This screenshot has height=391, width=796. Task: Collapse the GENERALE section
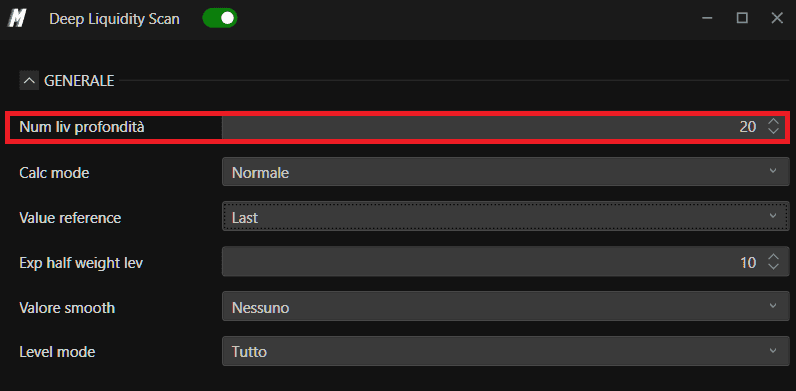[29, 80]
